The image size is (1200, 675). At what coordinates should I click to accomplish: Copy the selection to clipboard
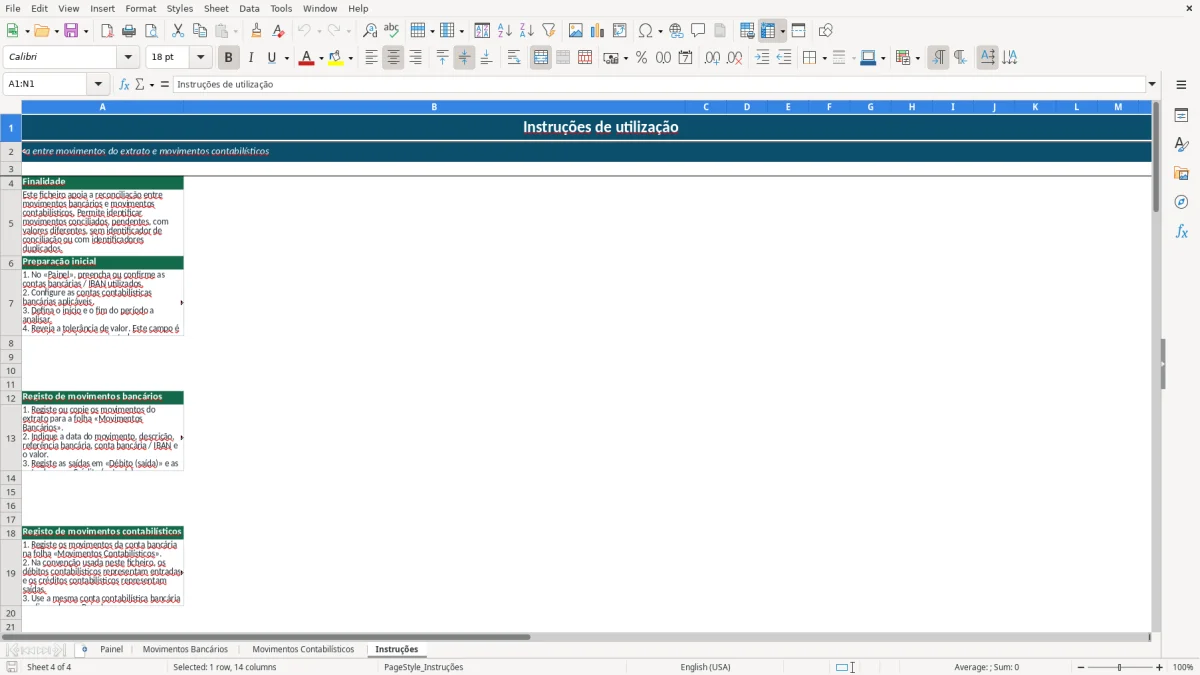click(200, 31)
